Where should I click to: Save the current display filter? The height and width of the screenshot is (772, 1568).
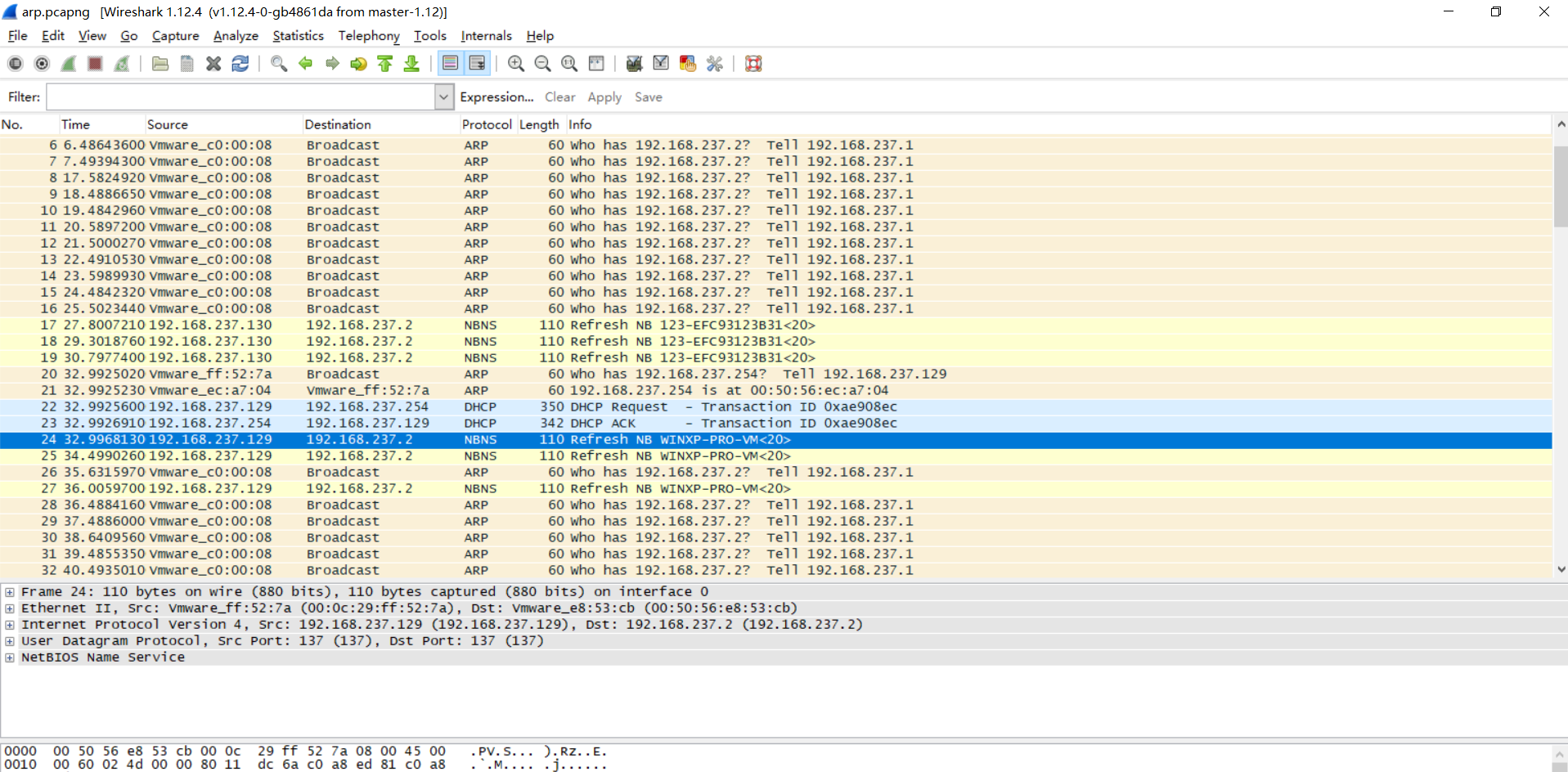click(649, 96)
